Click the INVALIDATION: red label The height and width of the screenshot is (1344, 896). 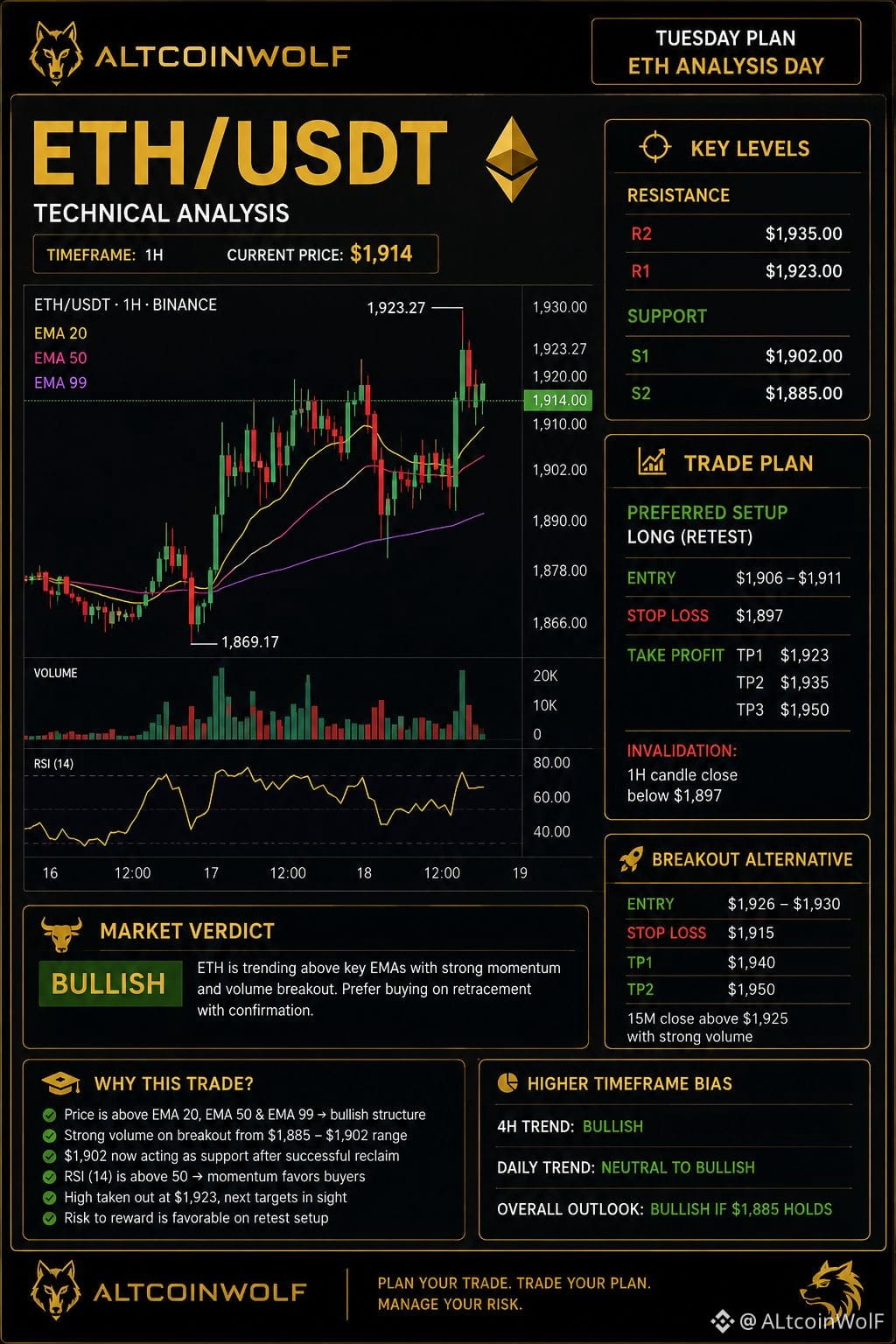tap(682, 751)
